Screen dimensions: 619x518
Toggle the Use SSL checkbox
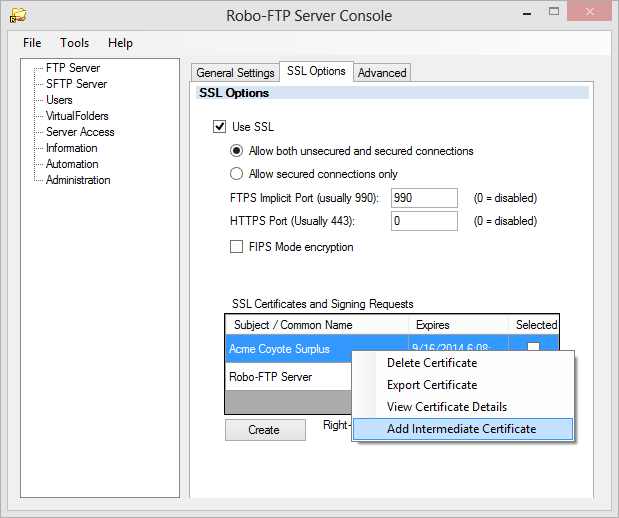219,127
